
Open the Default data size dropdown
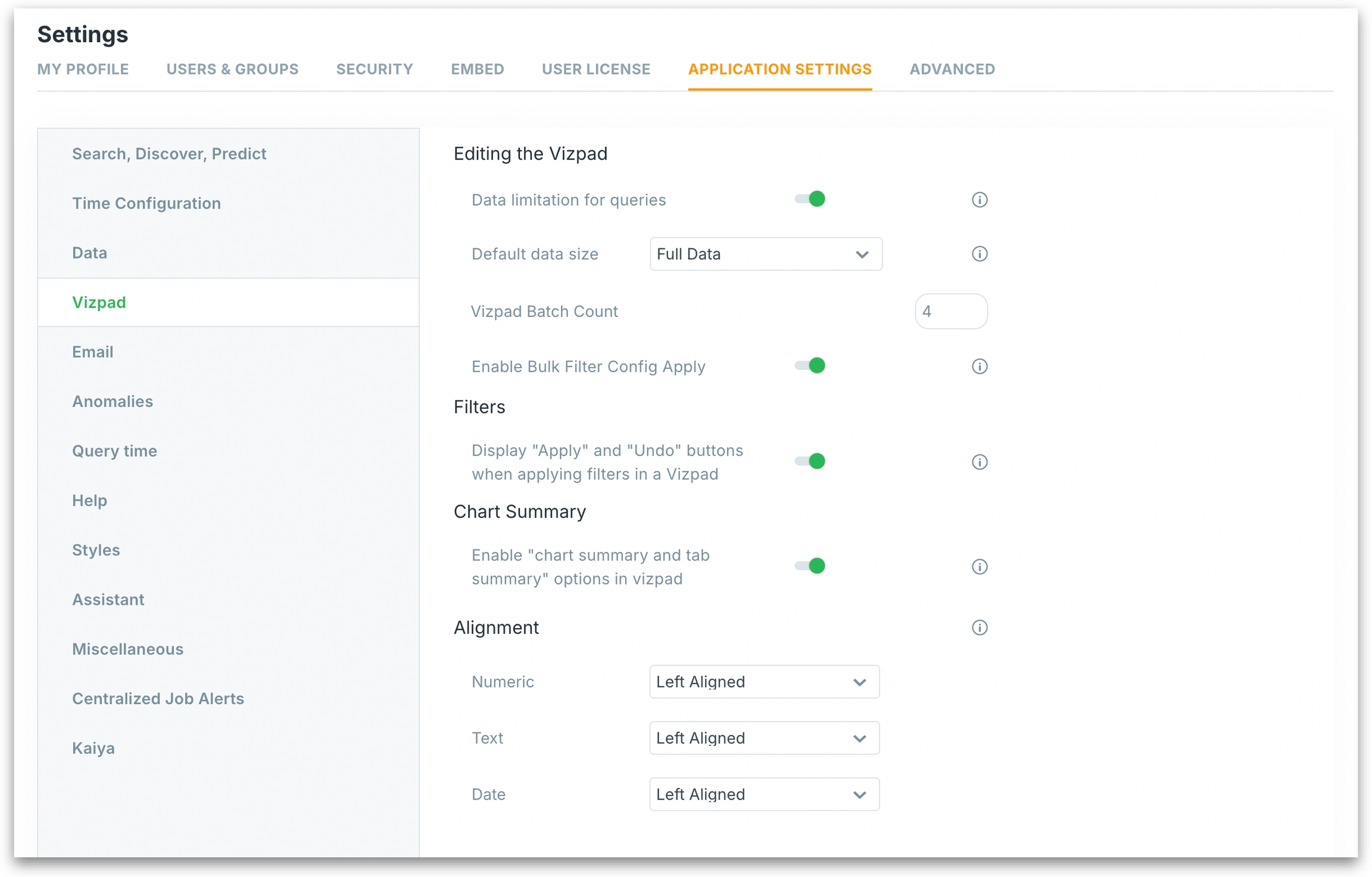[x=765, y=254]
